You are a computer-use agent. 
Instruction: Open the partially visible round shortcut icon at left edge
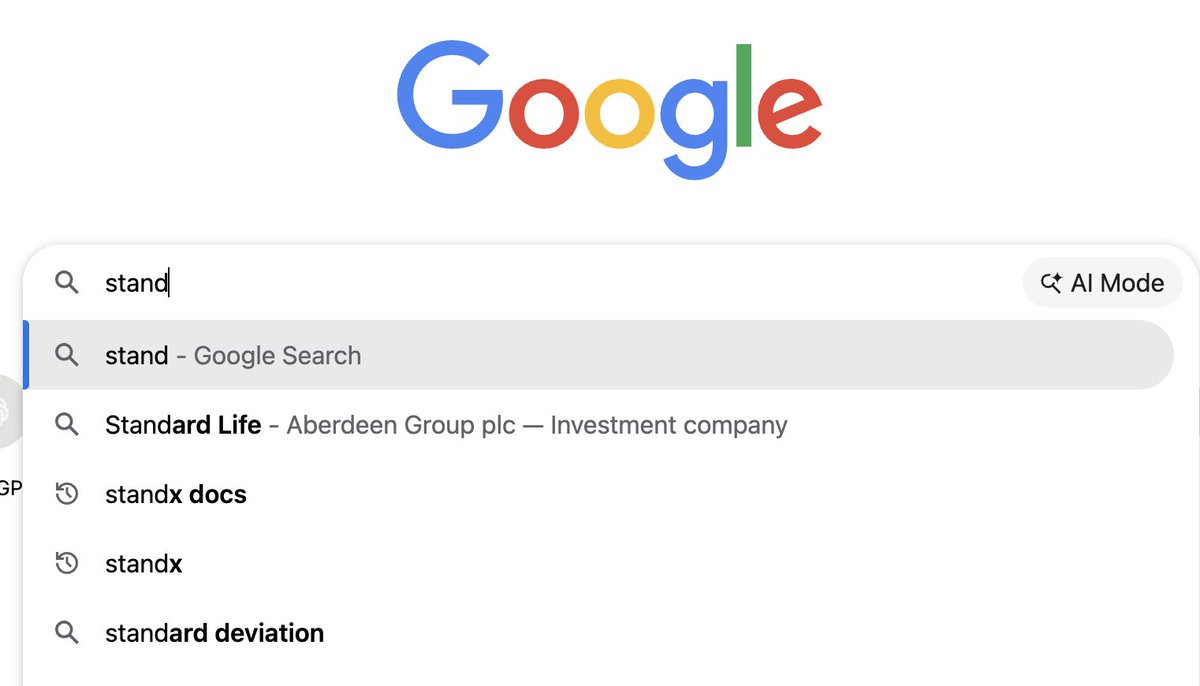[8, 410]
